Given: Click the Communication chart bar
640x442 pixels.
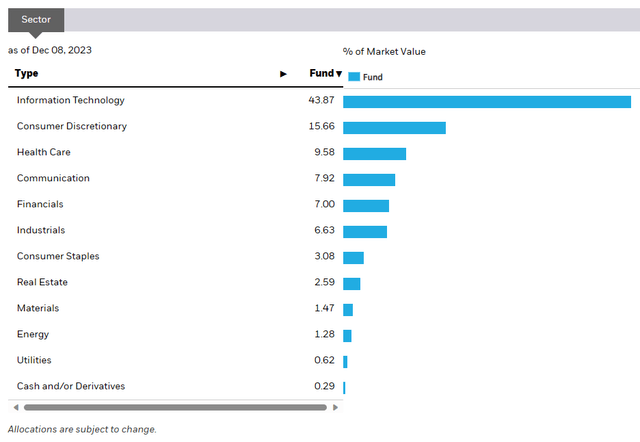Looking at the screenshot, I should point(369,180).
